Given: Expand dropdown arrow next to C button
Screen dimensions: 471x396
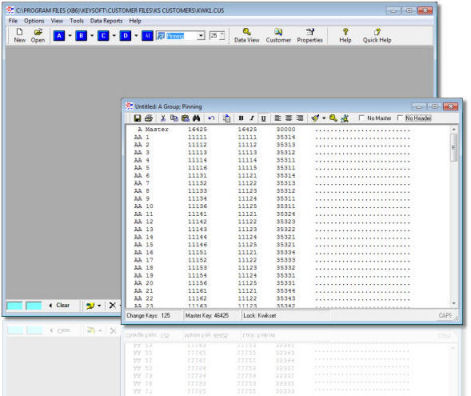Looking at the screenshot, I should coord(114,36).
